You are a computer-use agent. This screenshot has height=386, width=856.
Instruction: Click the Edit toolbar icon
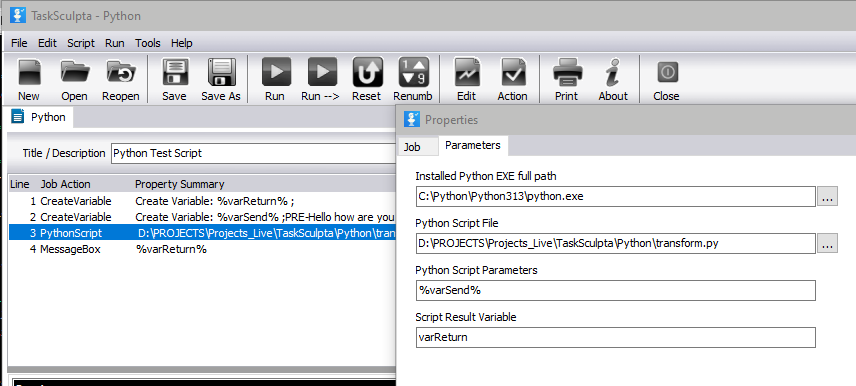pyautogui.click(x=467, y=72)
